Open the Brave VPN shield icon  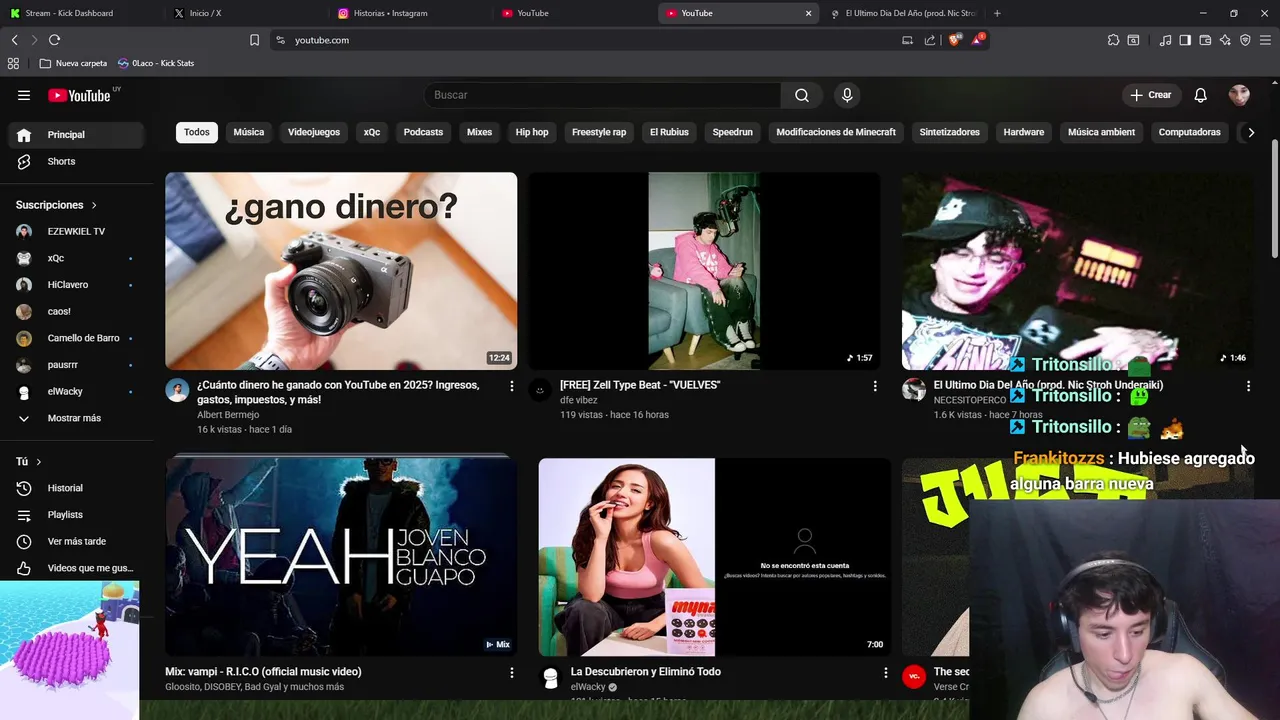pos(1245,40)
